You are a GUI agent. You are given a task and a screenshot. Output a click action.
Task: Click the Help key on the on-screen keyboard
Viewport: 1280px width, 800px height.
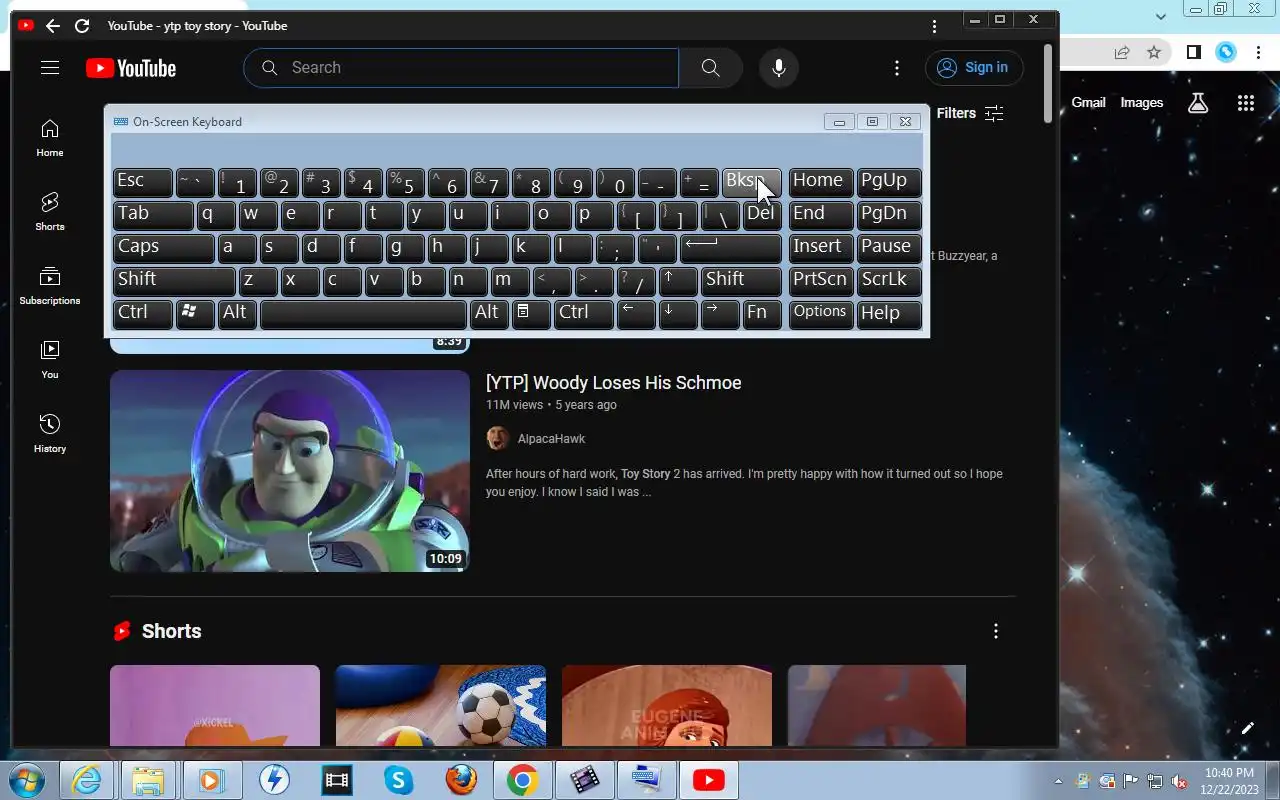click(889, 314)
